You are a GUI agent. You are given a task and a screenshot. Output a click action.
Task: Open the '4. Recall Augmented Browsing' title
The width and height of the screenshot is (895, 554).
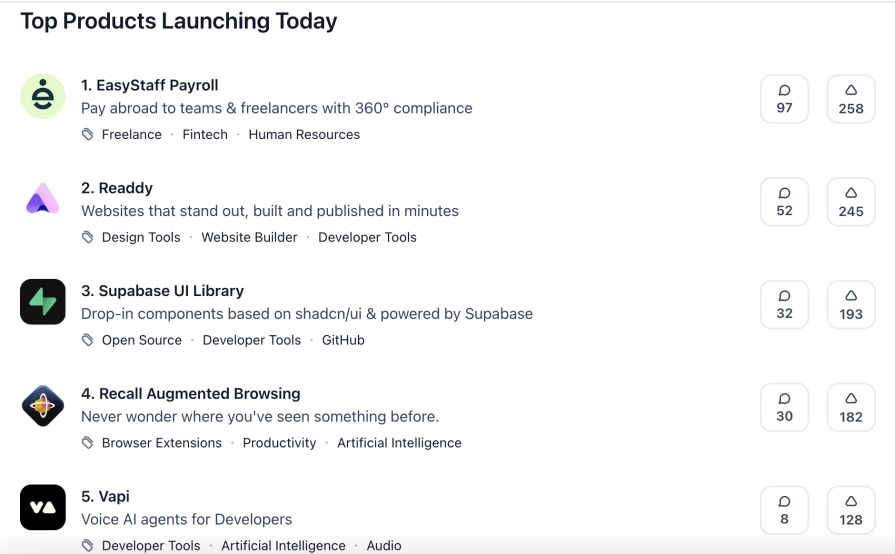click(191, 394)
